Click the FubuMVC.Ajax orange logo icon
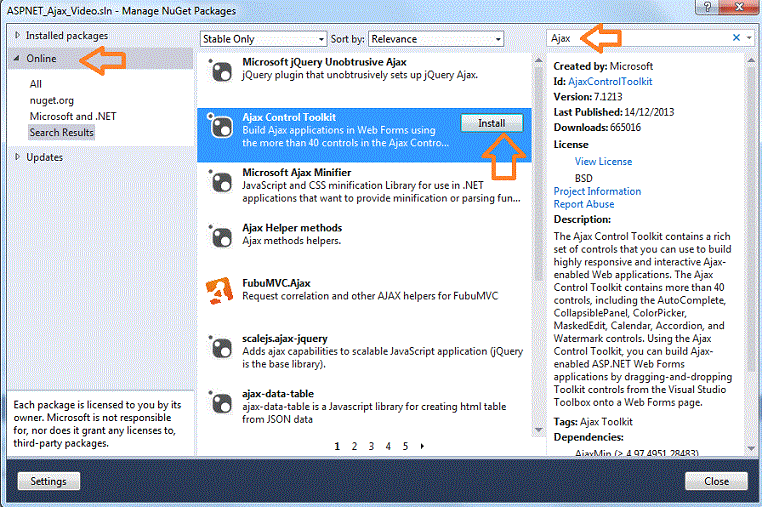 [220, 291]
